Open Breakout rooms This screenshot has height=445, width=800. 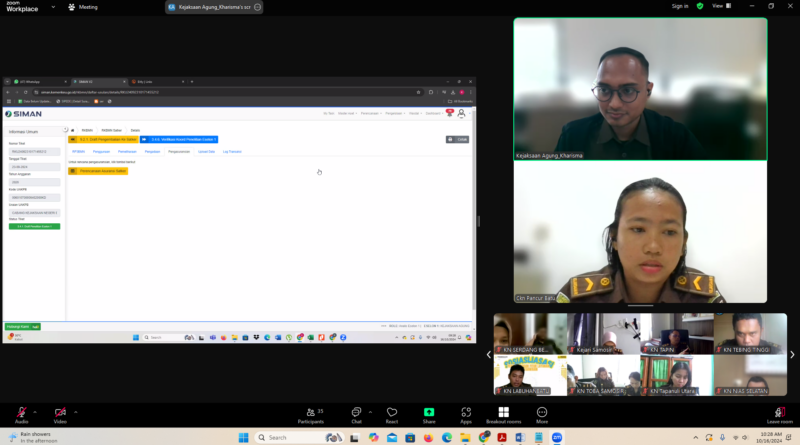pyautogui.click(x=503, y=414)
